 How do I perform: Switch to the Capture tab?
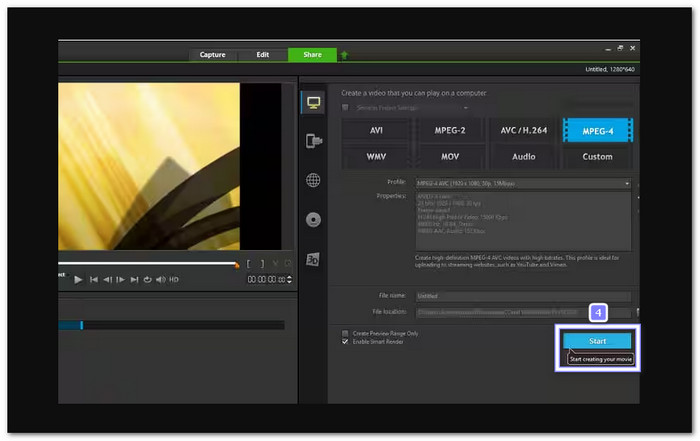212,55
